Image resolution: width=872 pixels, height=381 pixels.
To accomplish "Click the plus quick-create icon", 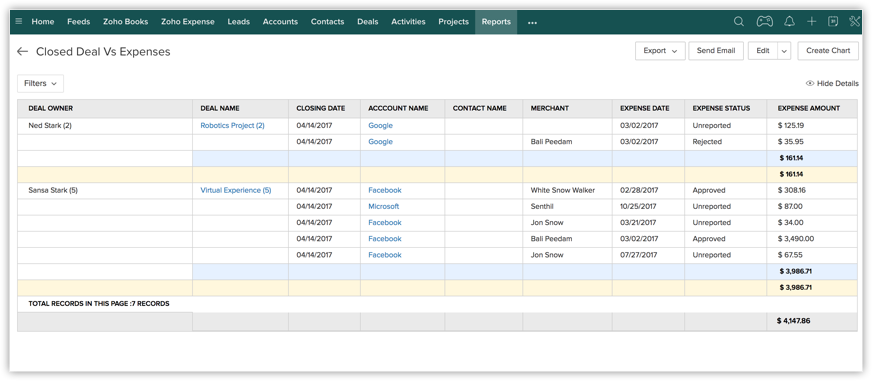I will click(811, 22).
